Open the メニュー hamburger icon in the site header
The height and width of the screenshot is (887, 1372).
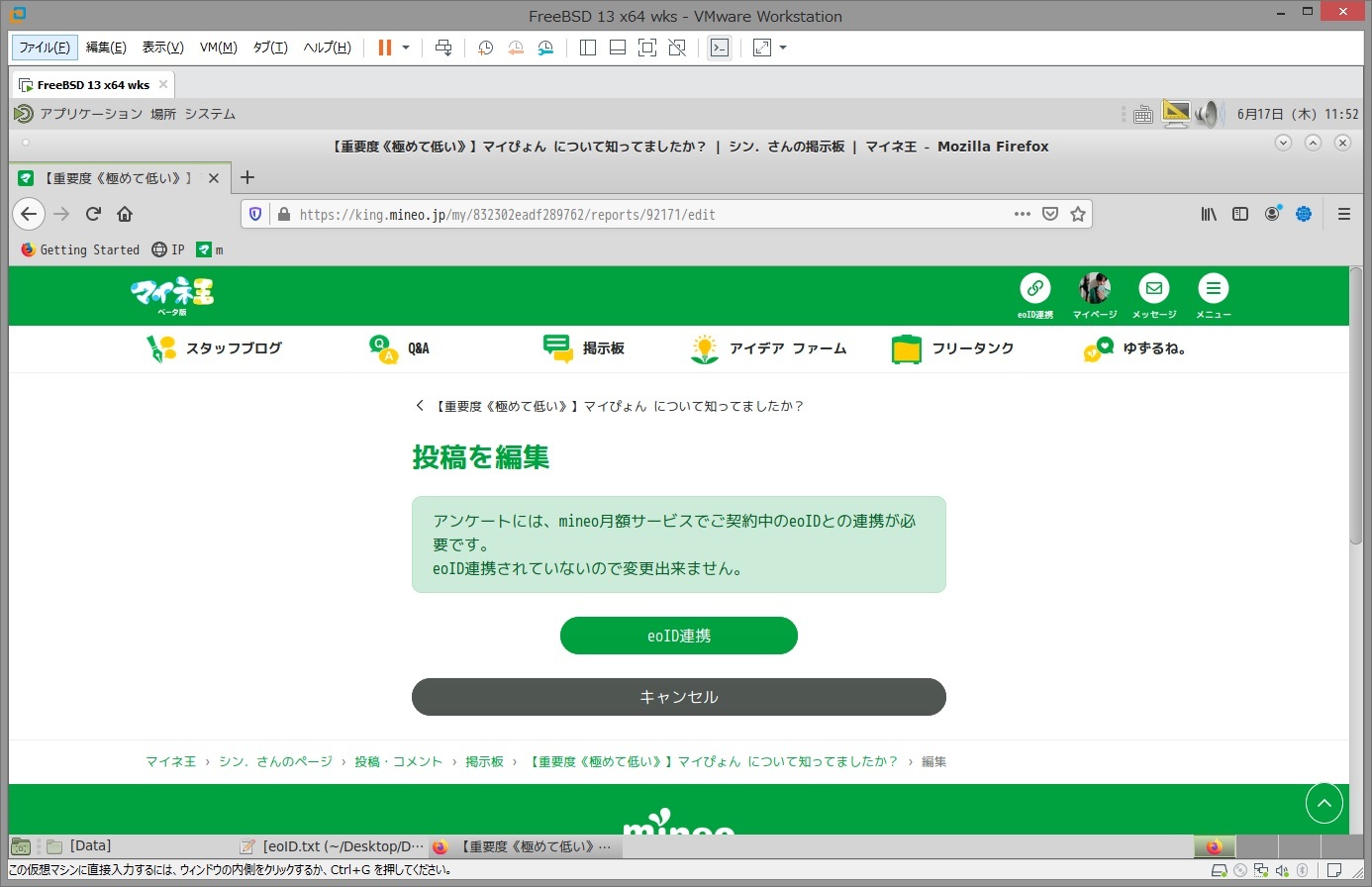click(x=1213, y=289)
